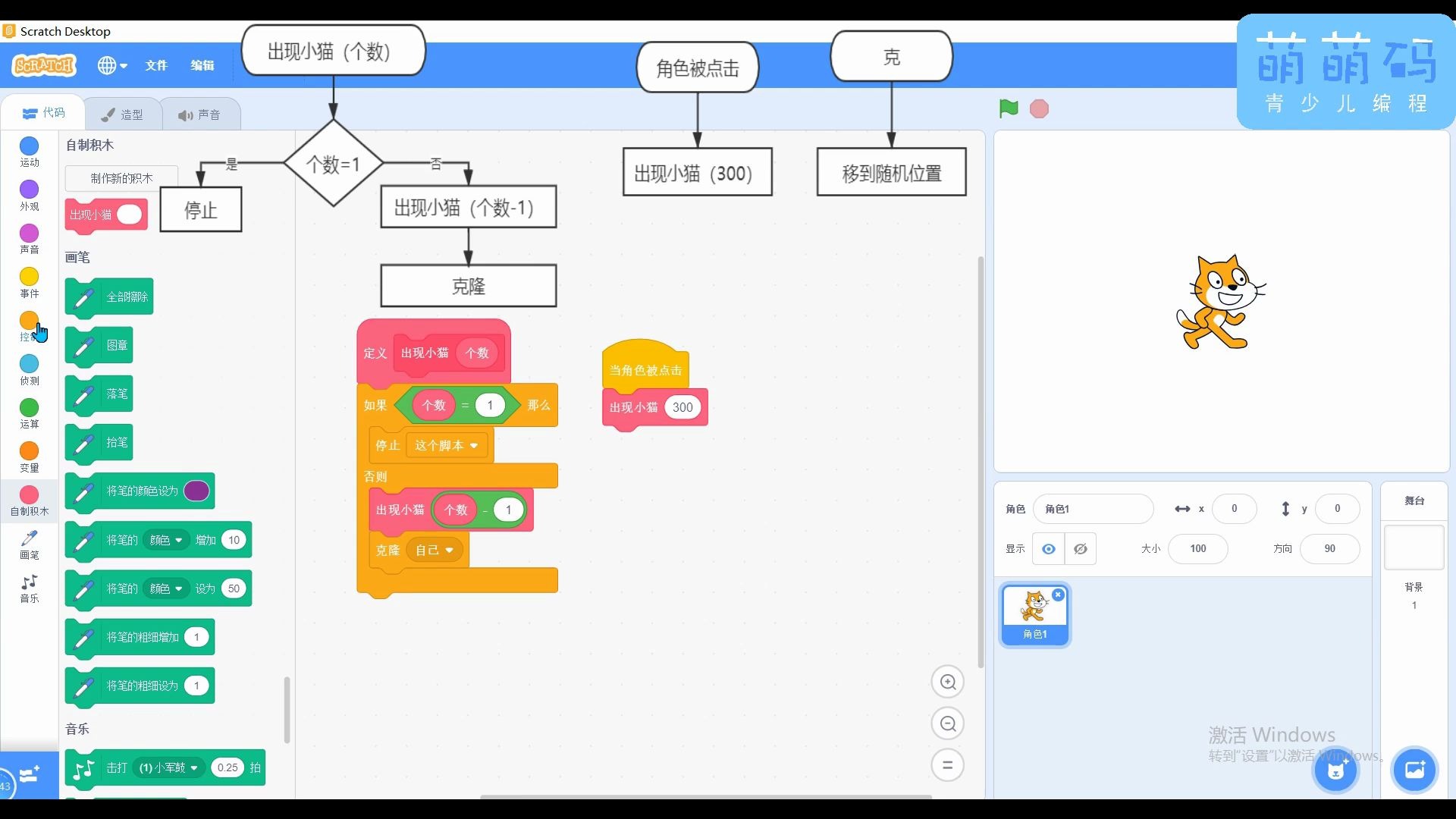The width and height of the screenshot is (1456, 819).
Task: Click the sprite direction field showing 90
Action: 1329,548
